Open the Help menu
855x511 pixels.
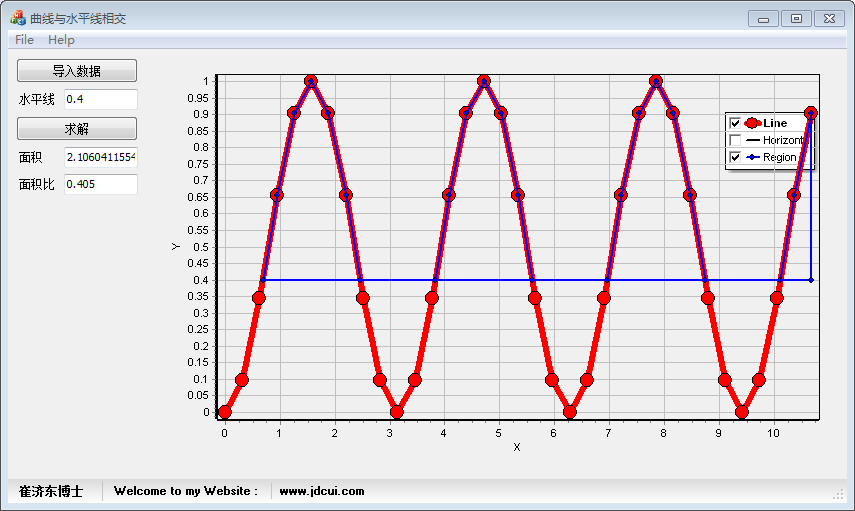(x=61, y=39)
